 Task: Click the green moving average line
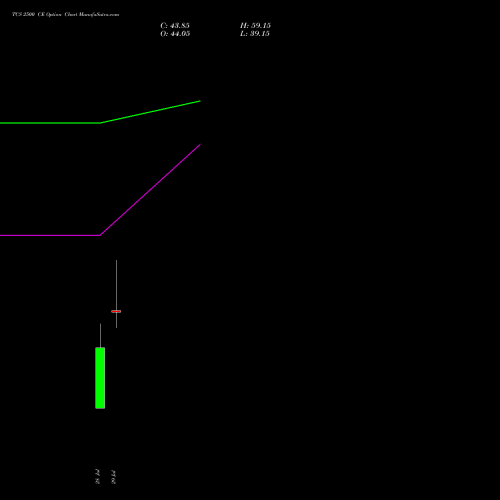pos(100,123)
